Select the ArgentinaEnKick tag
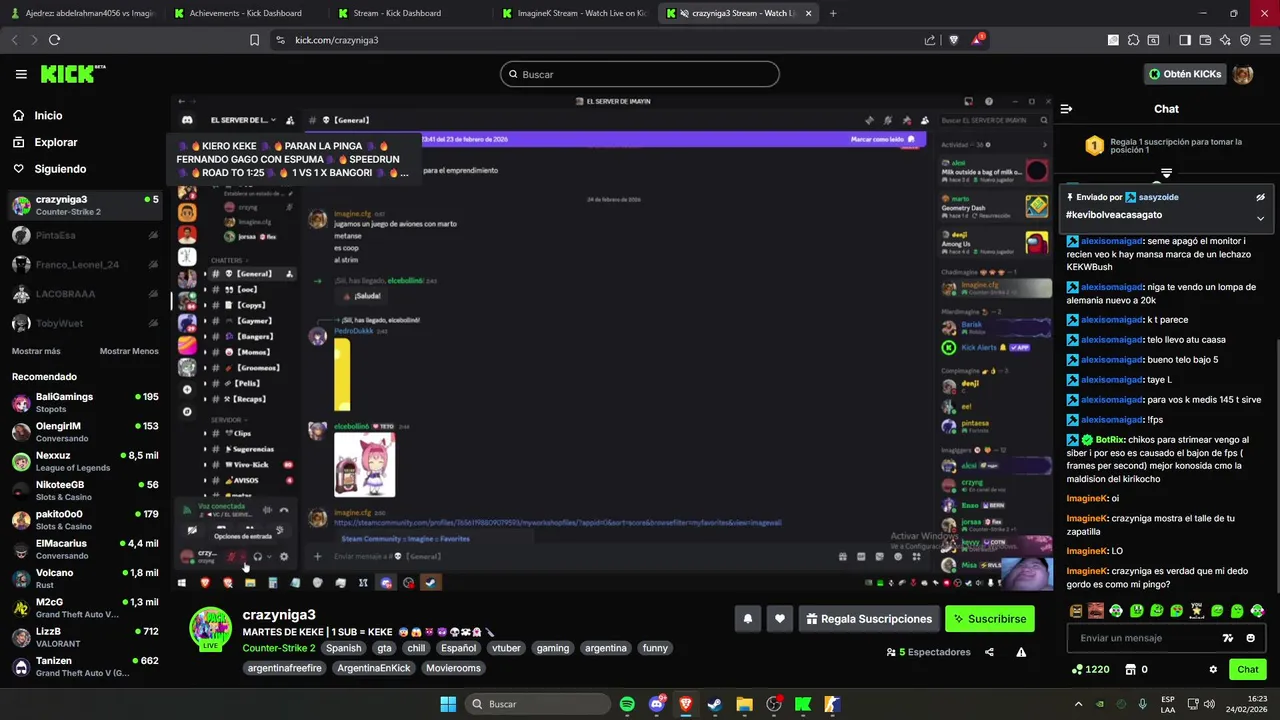Image resolution: width=1280 pixels, height=720 pixels. (374, 668)
